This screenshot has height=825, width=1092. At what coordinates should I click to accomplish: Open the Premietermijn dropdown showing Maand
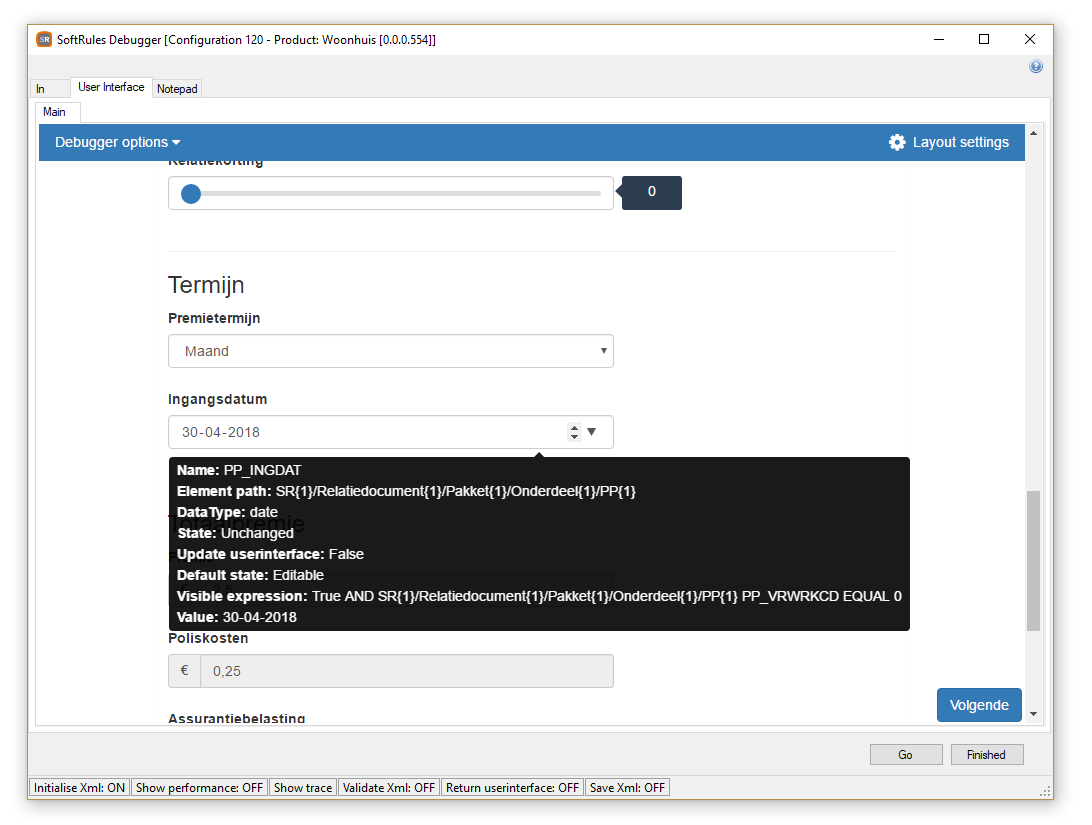(x=391, y=351)
